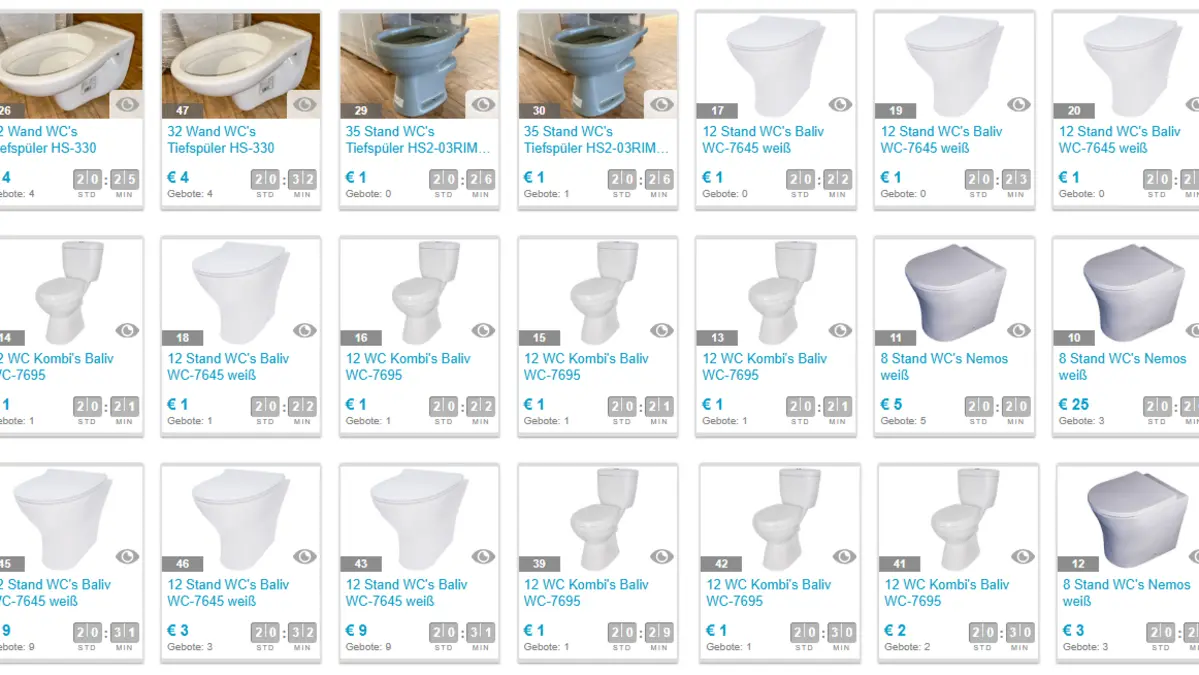1199x675 pixels.
Task: Click the eye icon on lot 42
Action: [x=843, y=557]
